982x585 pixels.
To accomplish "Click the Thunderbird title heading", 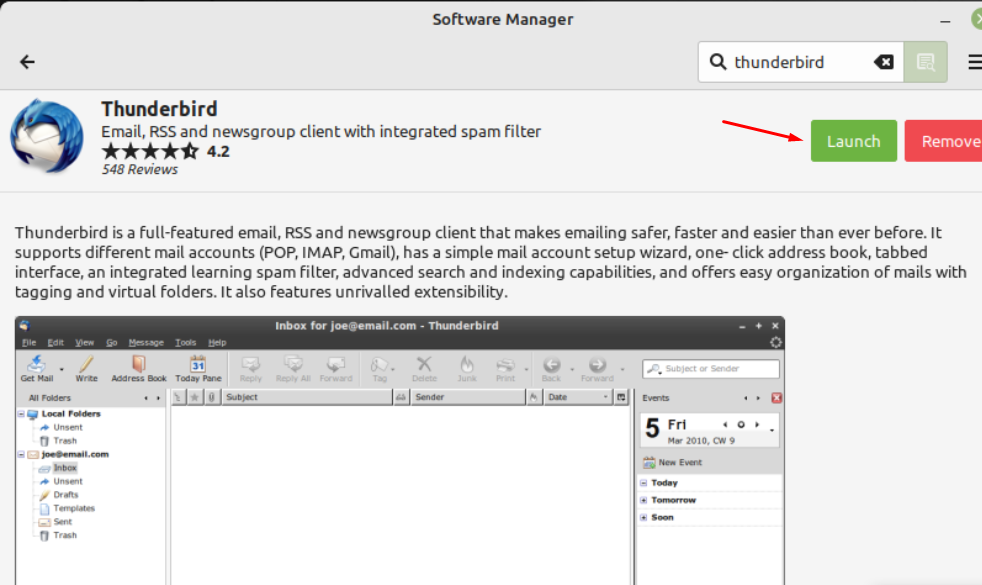I will coord(159,109).
